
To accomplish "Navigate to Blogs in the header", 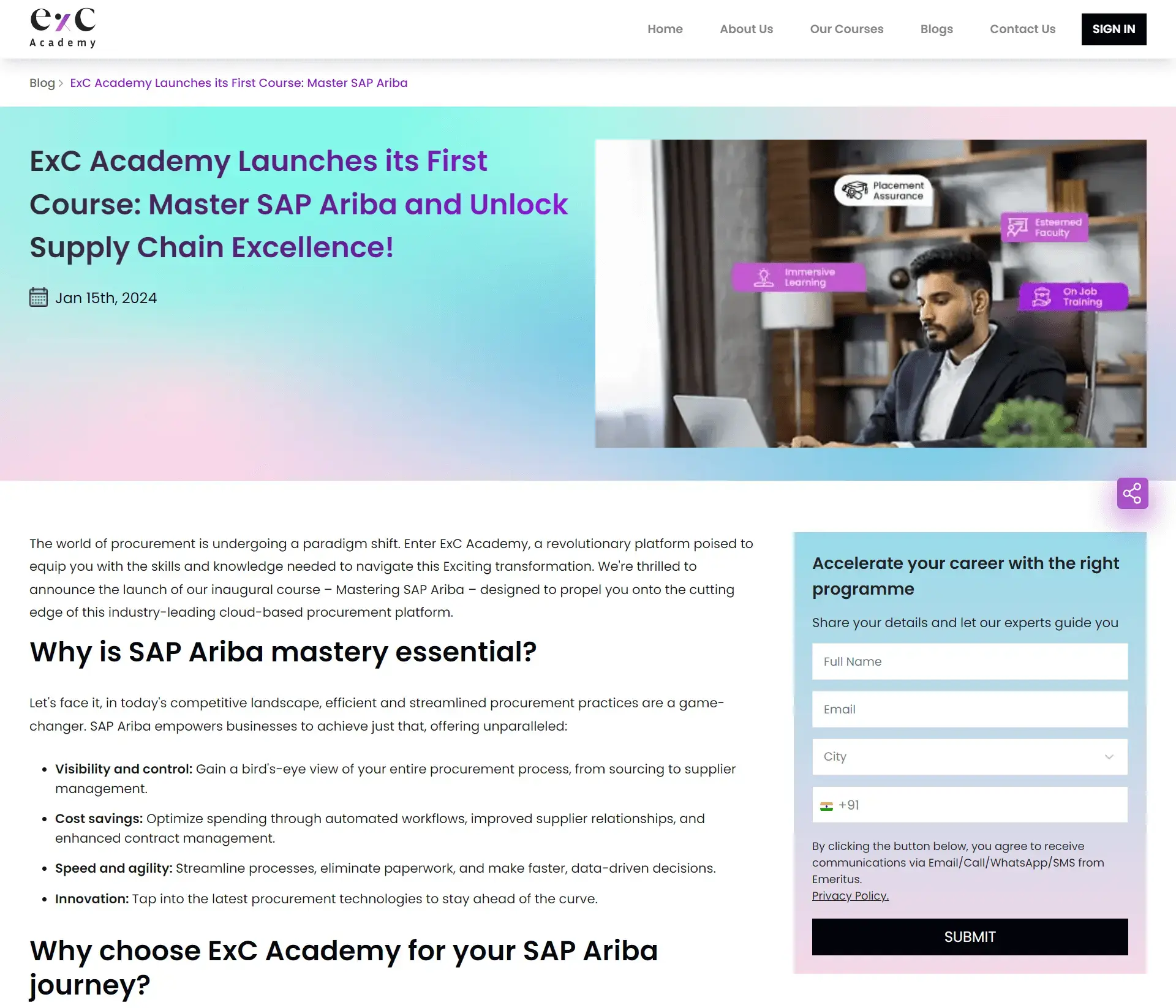I will (x=937, y=29).
